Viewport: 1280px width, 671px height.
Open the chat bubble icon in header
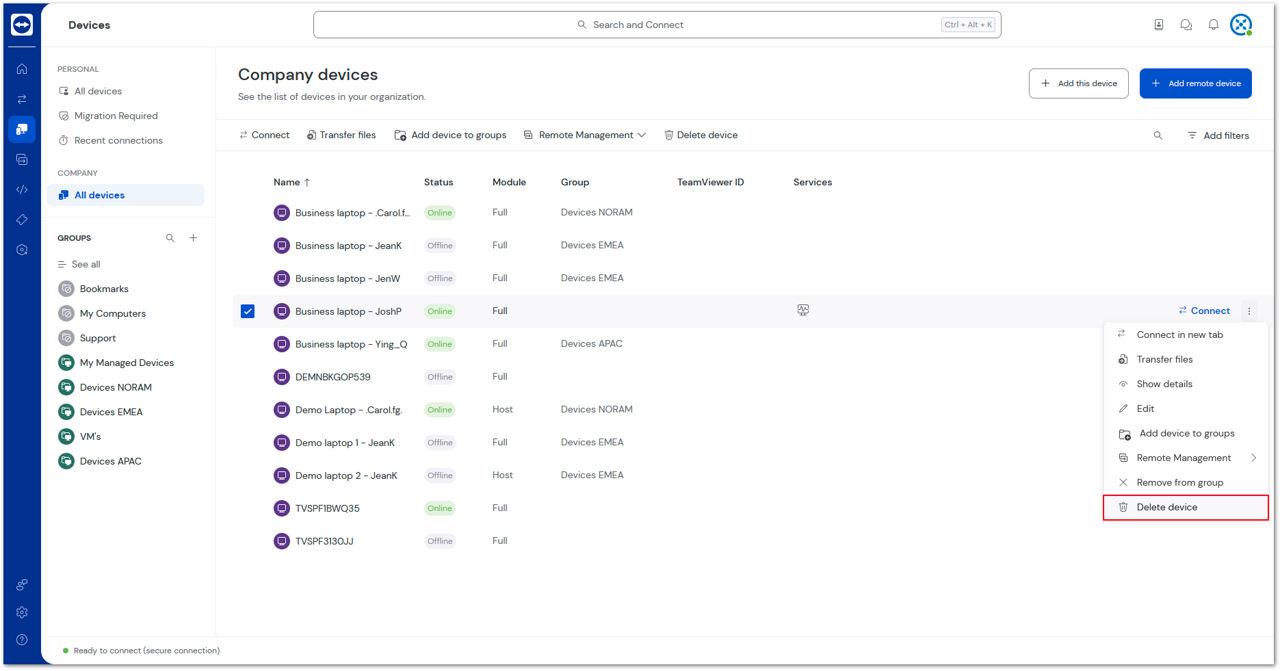[1186, 25]
